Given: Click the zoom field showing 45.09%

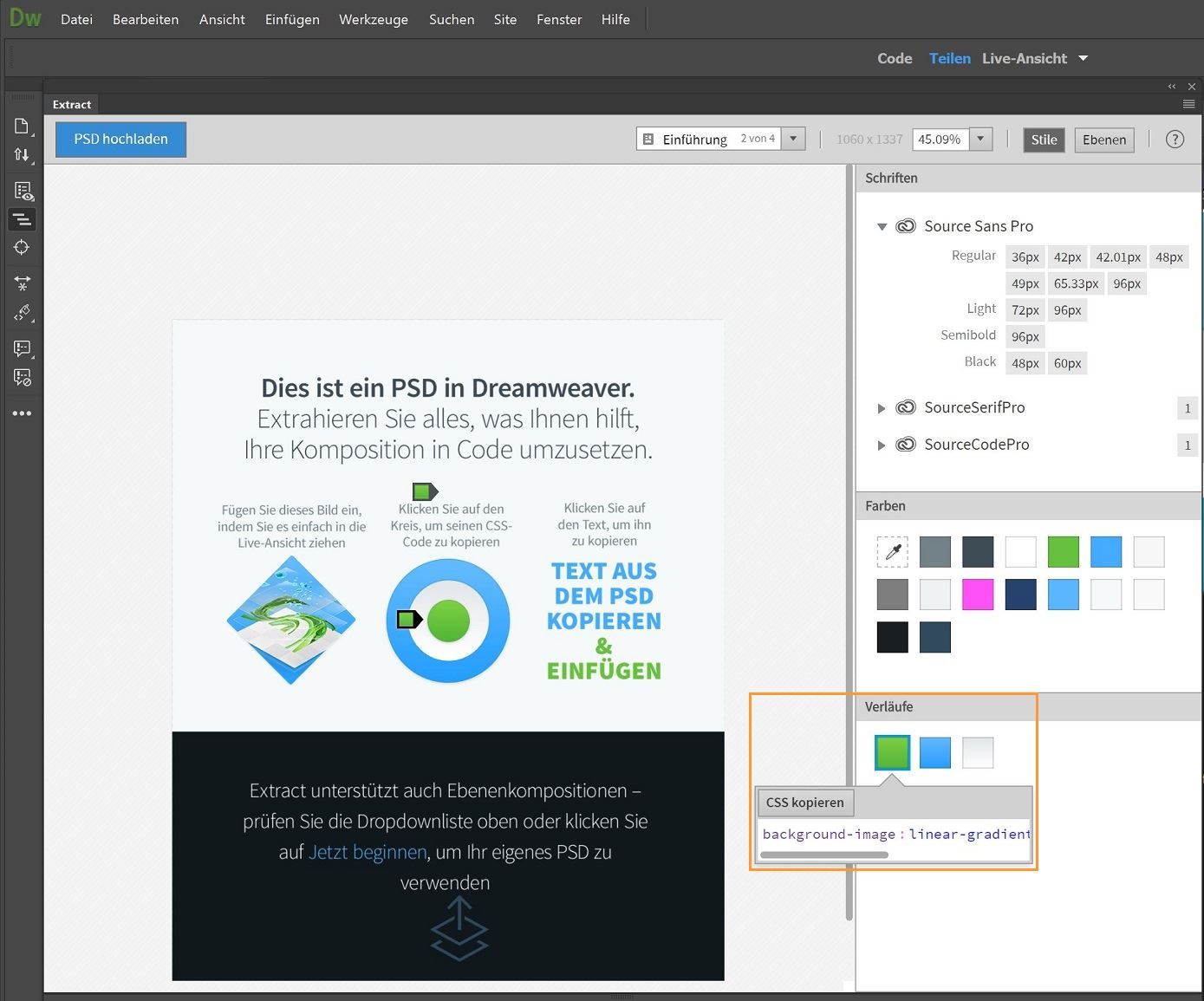Looking at the screenshot, I should (940, 139).
